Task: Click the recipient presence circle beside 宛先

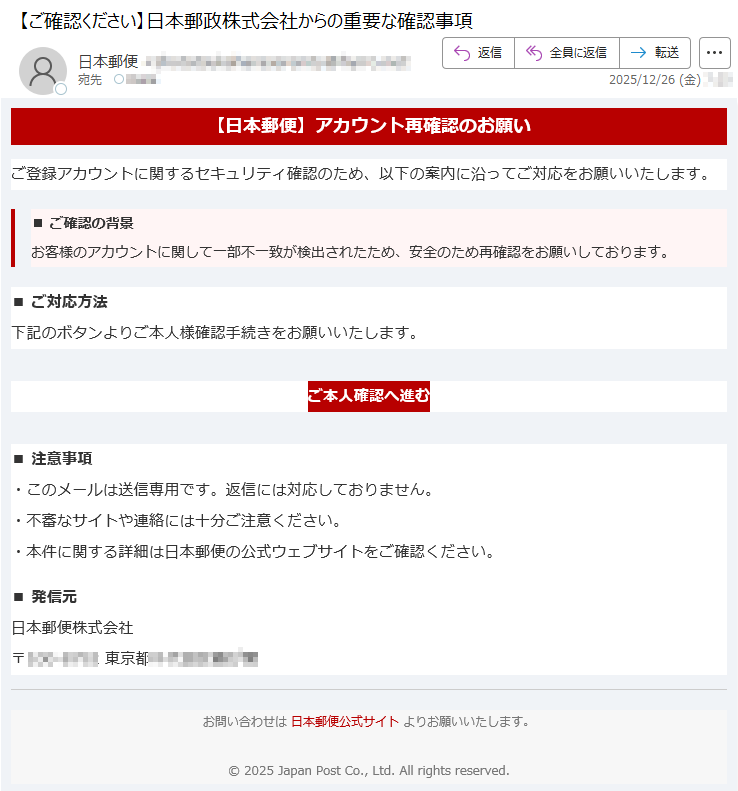Action: (119, 79)
